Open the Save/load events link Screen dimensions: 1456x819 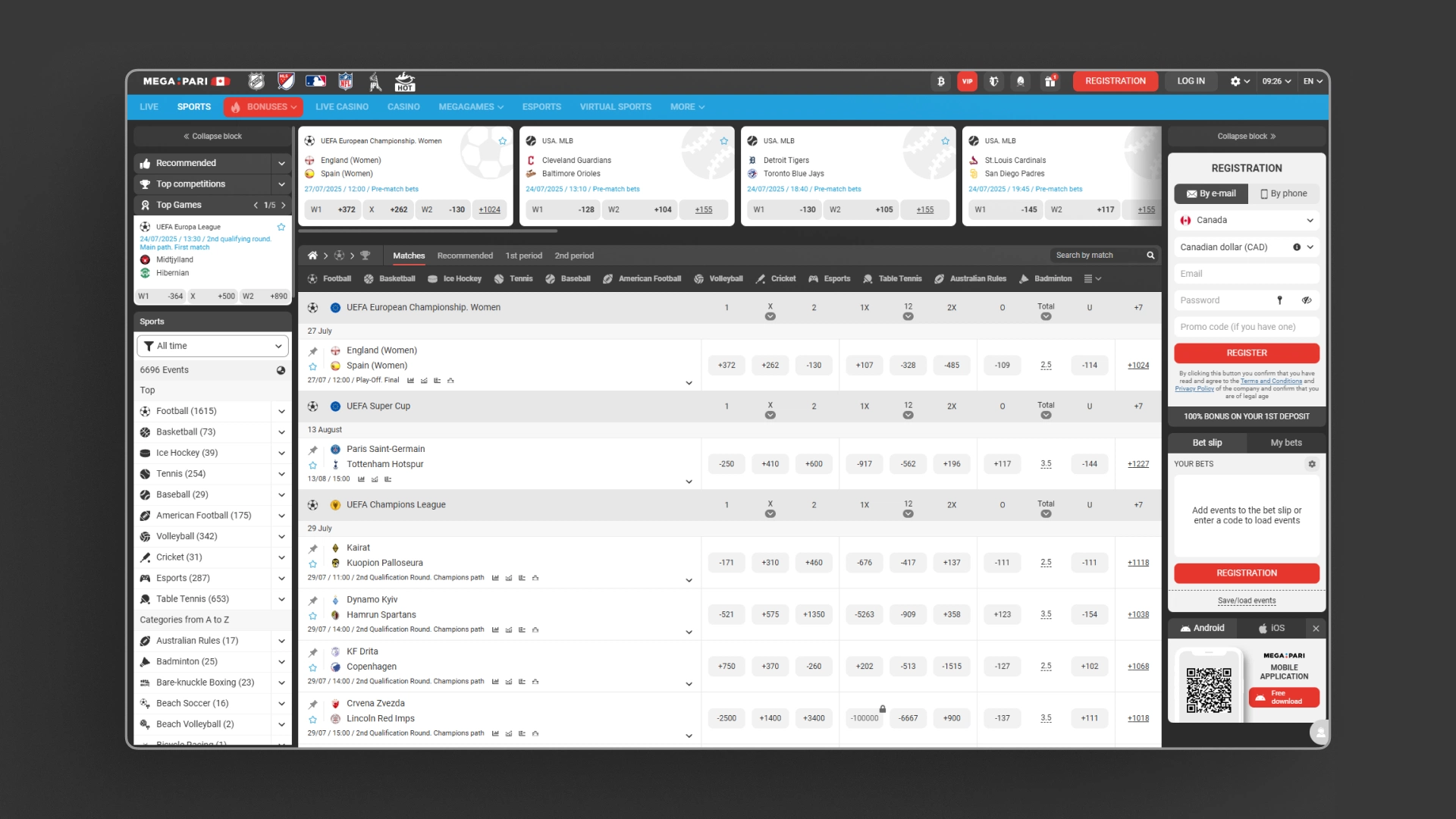coord(1247,601)
